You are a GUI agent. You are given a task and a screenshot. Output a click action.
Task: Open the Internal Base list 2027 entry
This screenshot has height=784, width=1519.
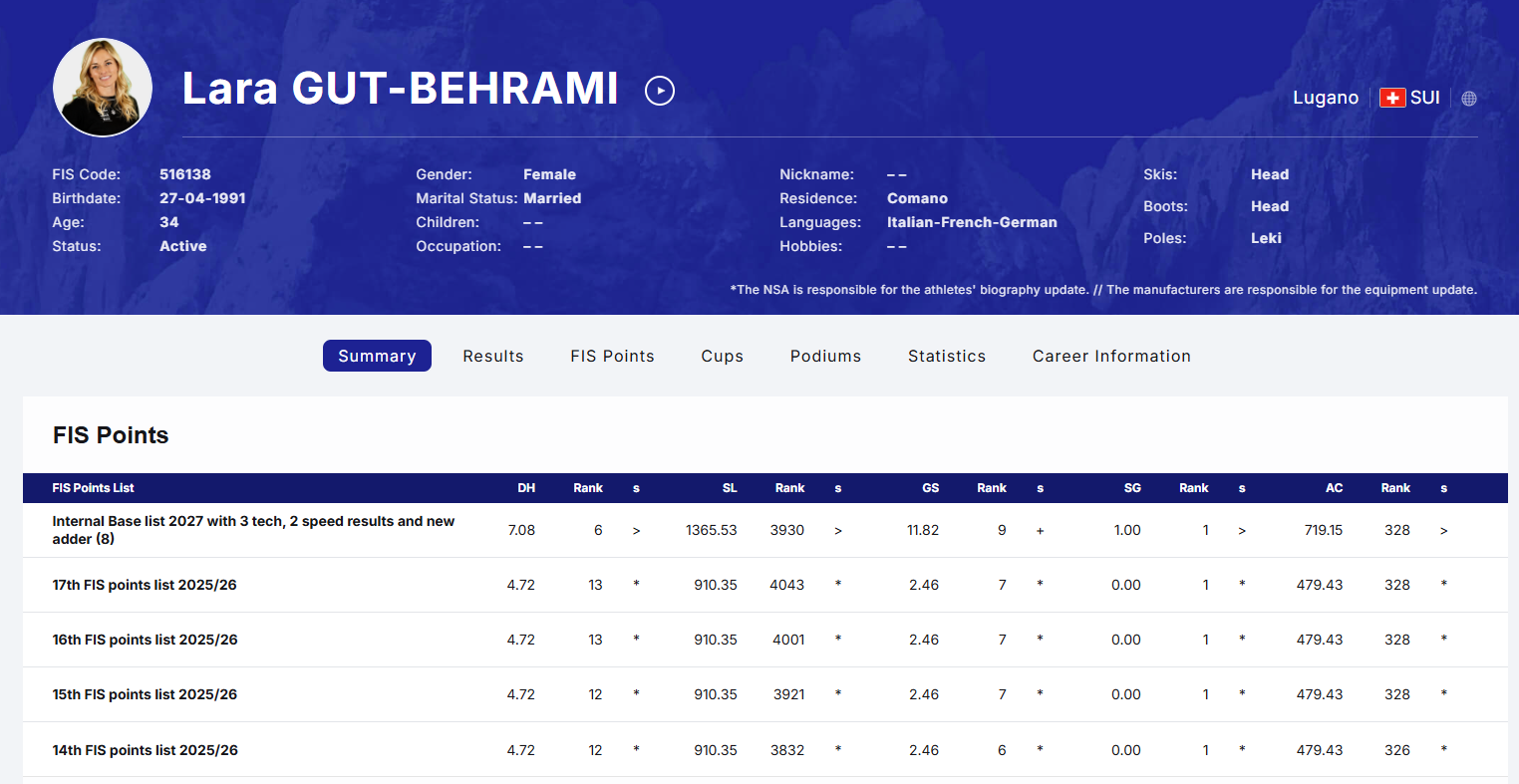253,530
